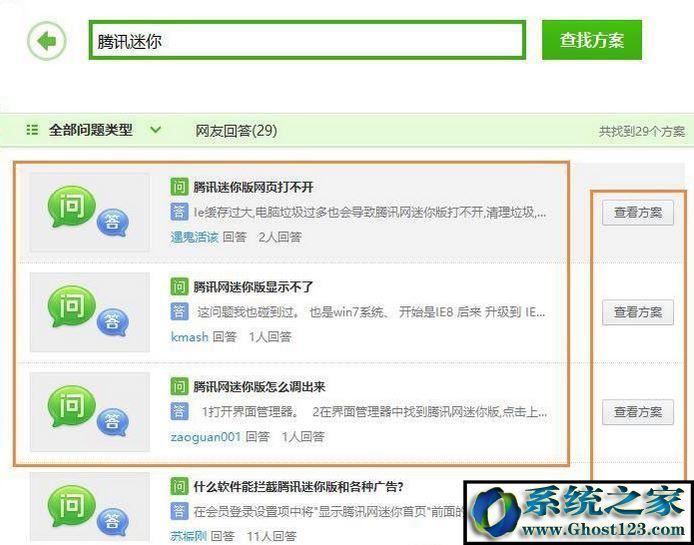Click the 2人回答 count text
The height and width of the screenshot is (545, 694).
[280, 237]
